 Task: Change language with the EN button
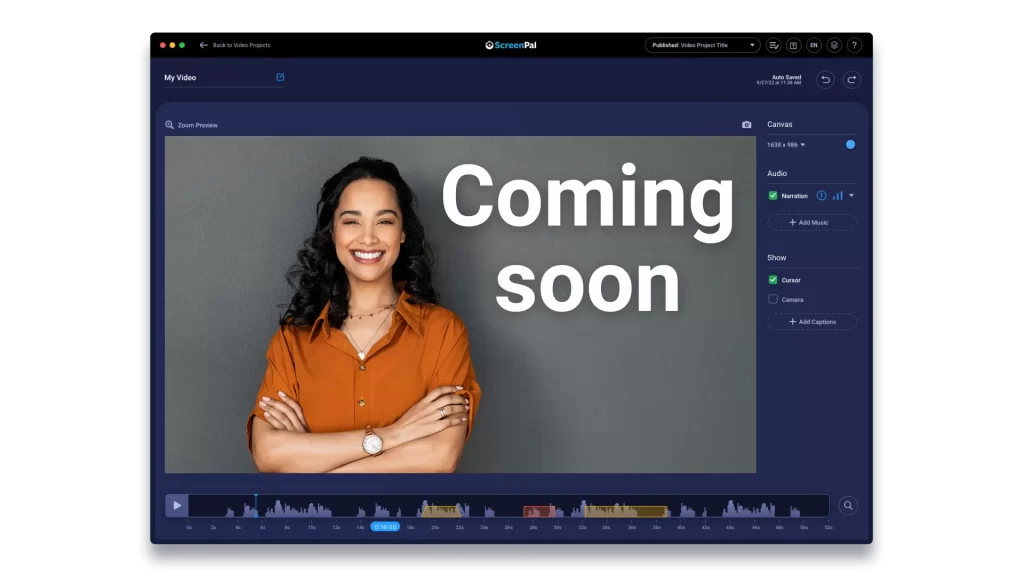point(814,45)
